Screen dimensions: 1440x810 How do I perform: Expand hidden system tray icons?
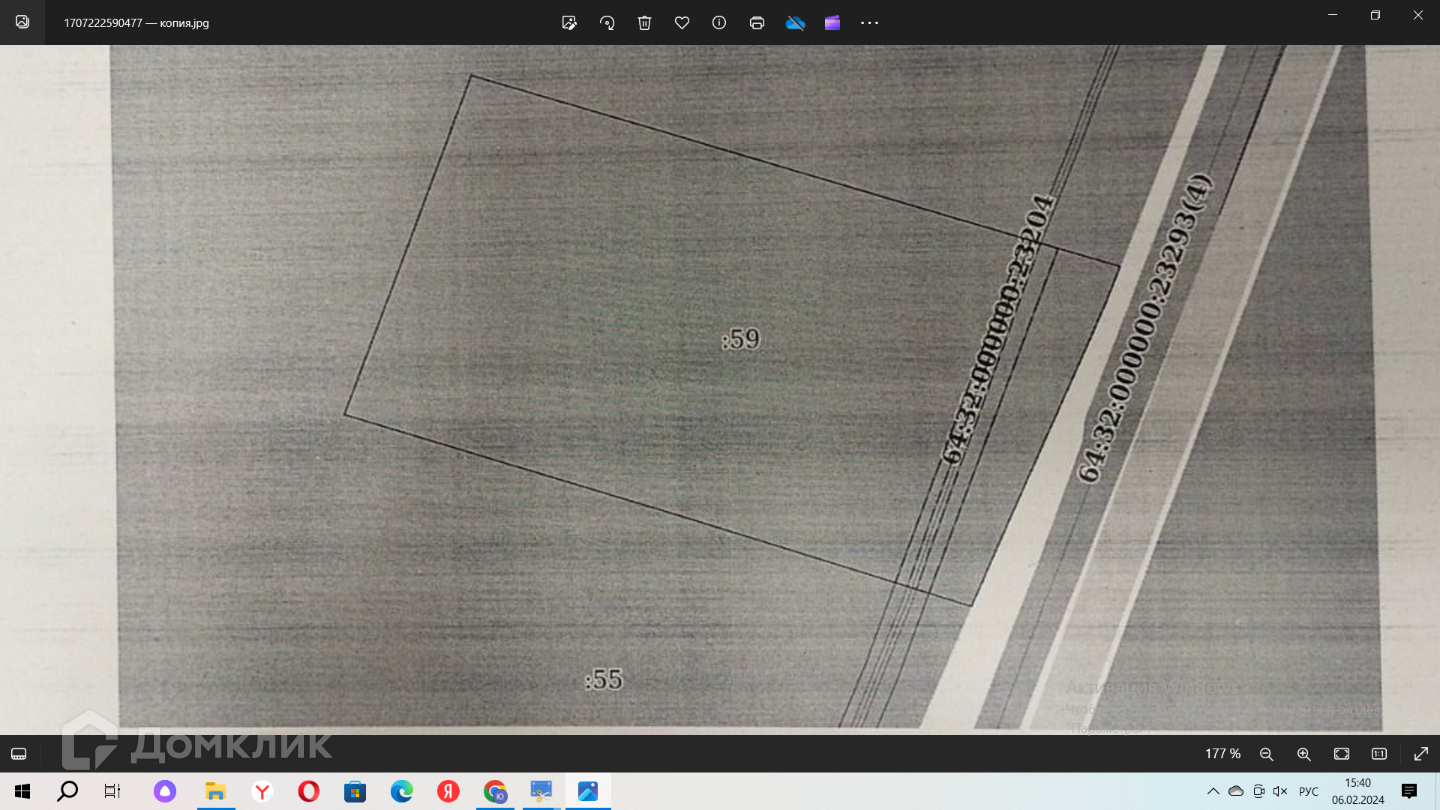tap(1213, 791)
